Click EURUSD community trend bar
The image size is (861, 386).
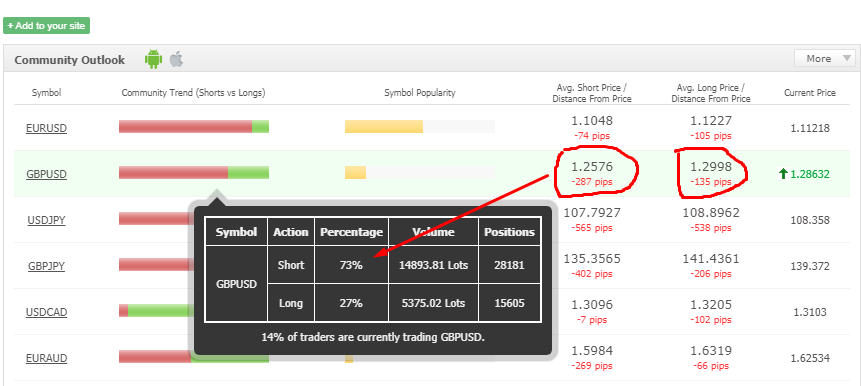pos(194,126)
